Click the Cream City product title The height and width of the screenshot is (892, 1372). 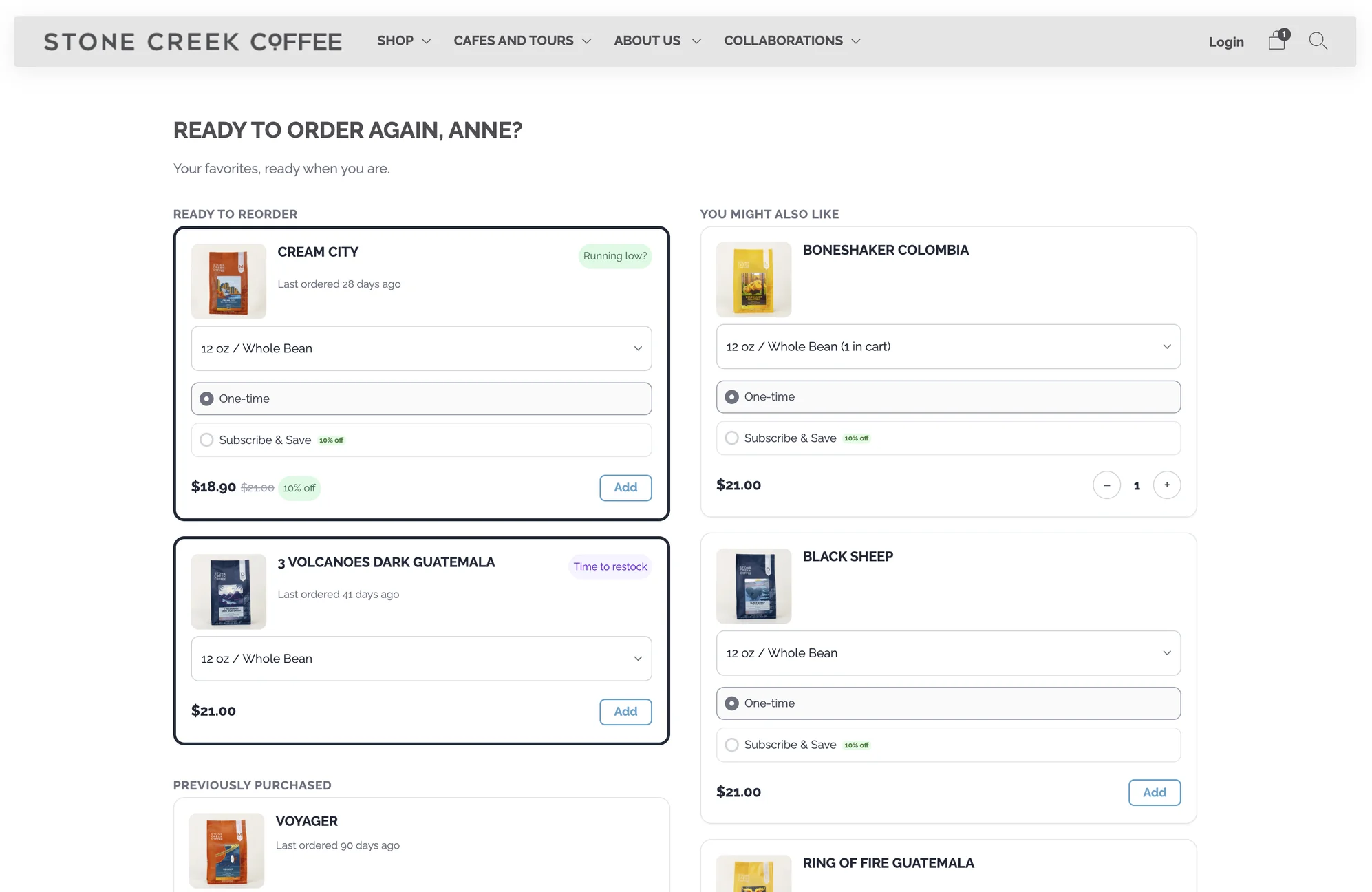(318, 252)
